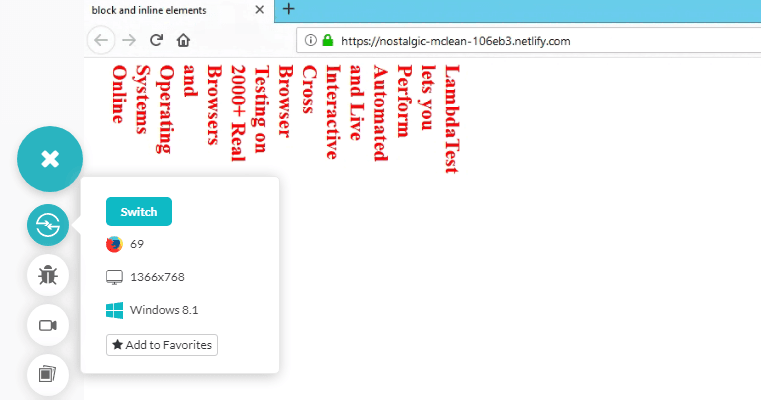The width and height of the screenshot is (761, 400).
Task: Click the vertical 'Perform' red text
Action: click(404, 101)
